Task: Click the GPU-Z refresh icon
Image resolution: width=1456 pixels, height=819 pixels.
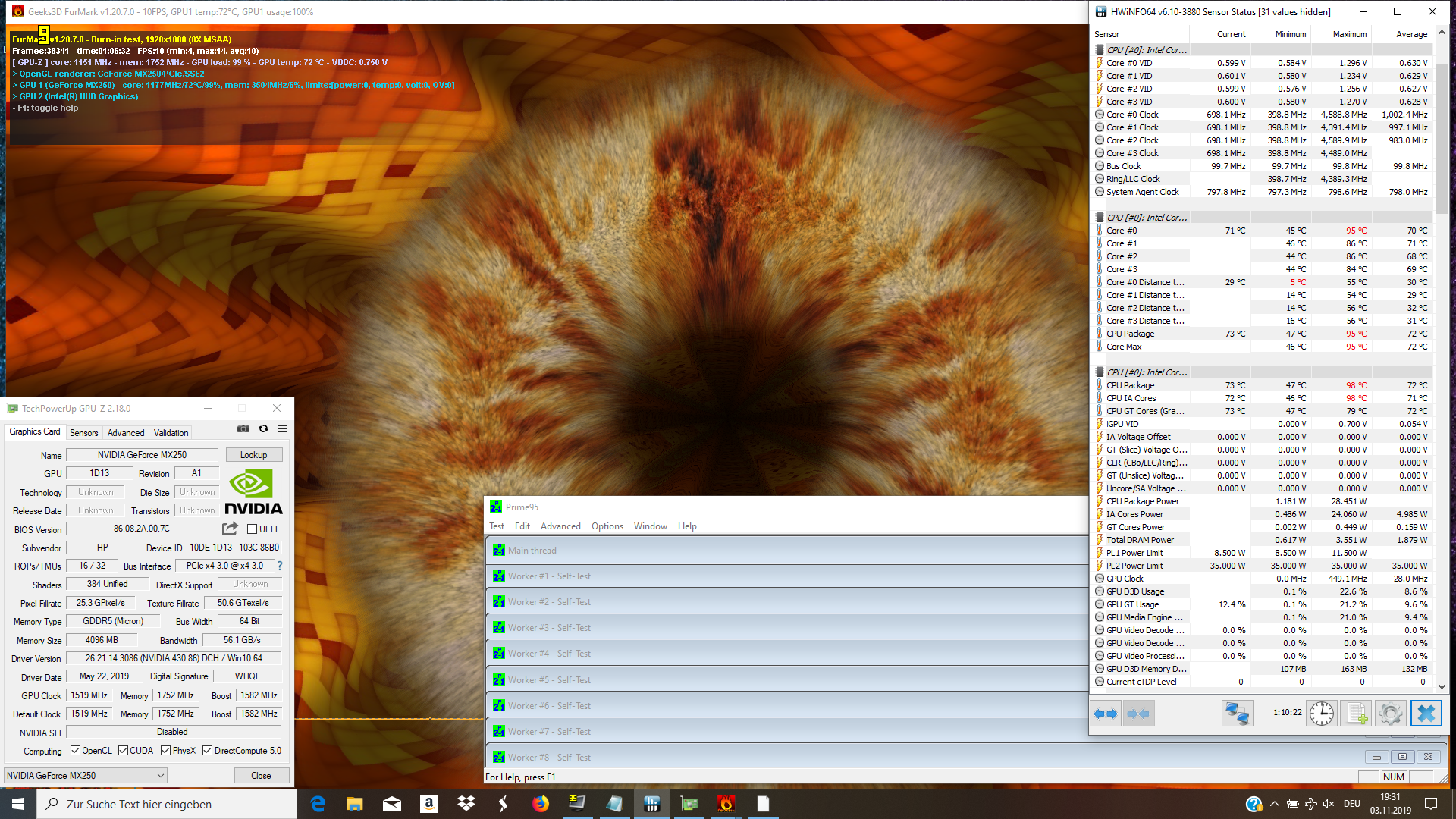Action: click(x=263, y=429)
